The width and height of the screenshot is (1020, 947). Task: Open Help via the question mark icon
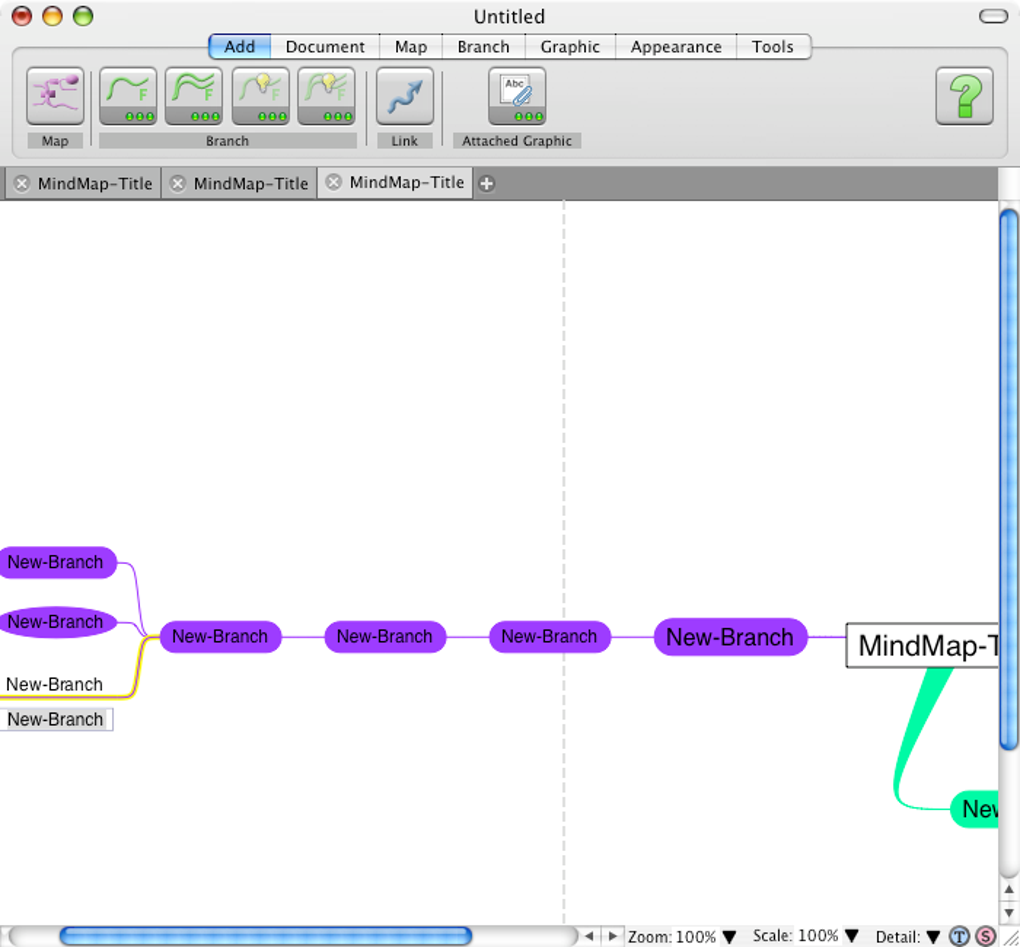(963, 96)
